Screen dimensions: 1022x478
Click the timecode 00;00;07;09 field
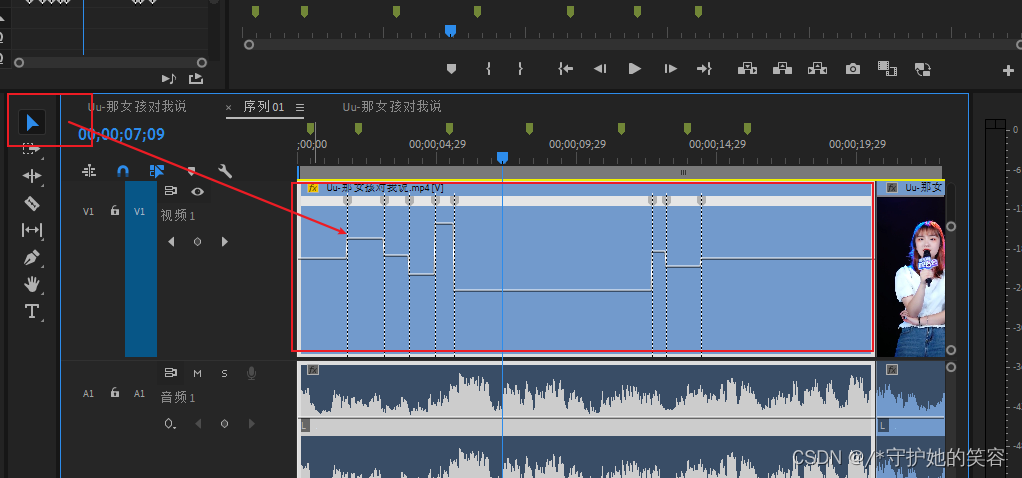[121, 134]
